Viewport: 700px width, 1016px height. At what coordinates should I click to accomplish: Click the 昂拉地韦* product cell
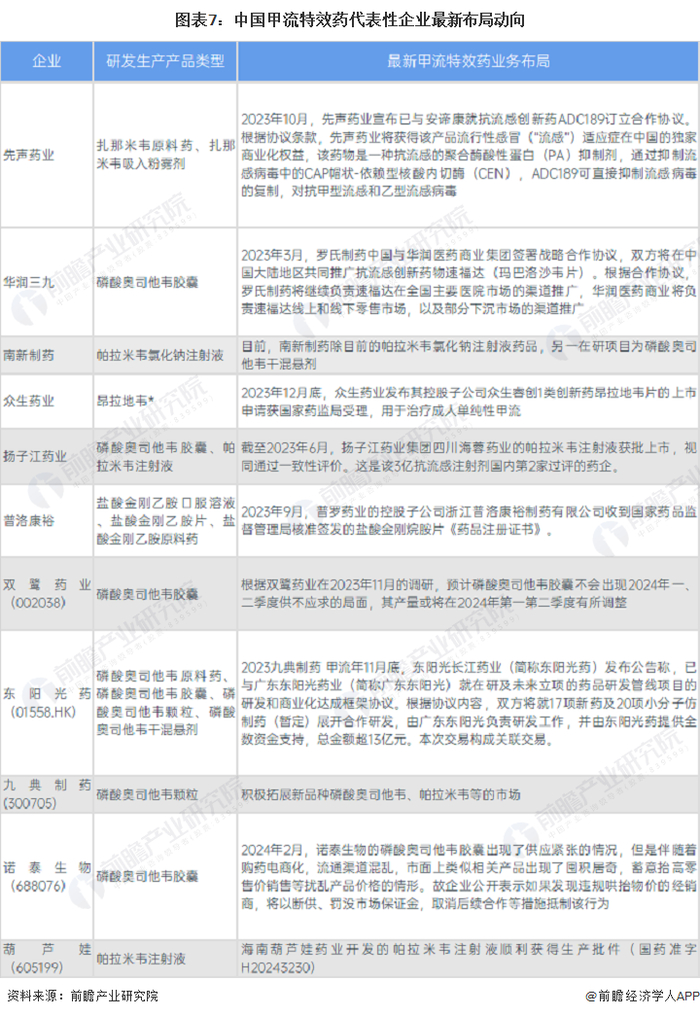point(165,401)
